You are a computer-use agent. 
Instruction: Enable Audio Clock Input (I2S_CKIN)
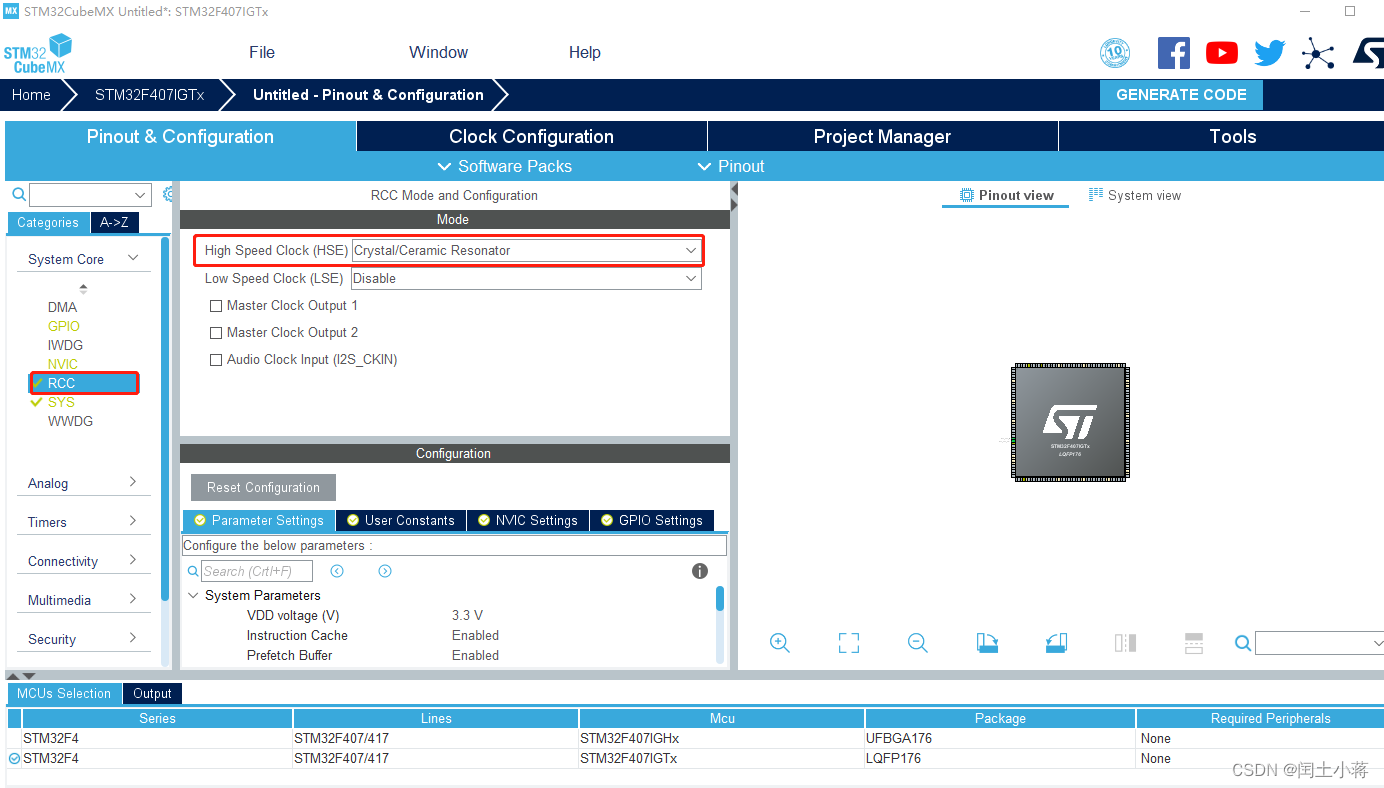pos(216,360)
